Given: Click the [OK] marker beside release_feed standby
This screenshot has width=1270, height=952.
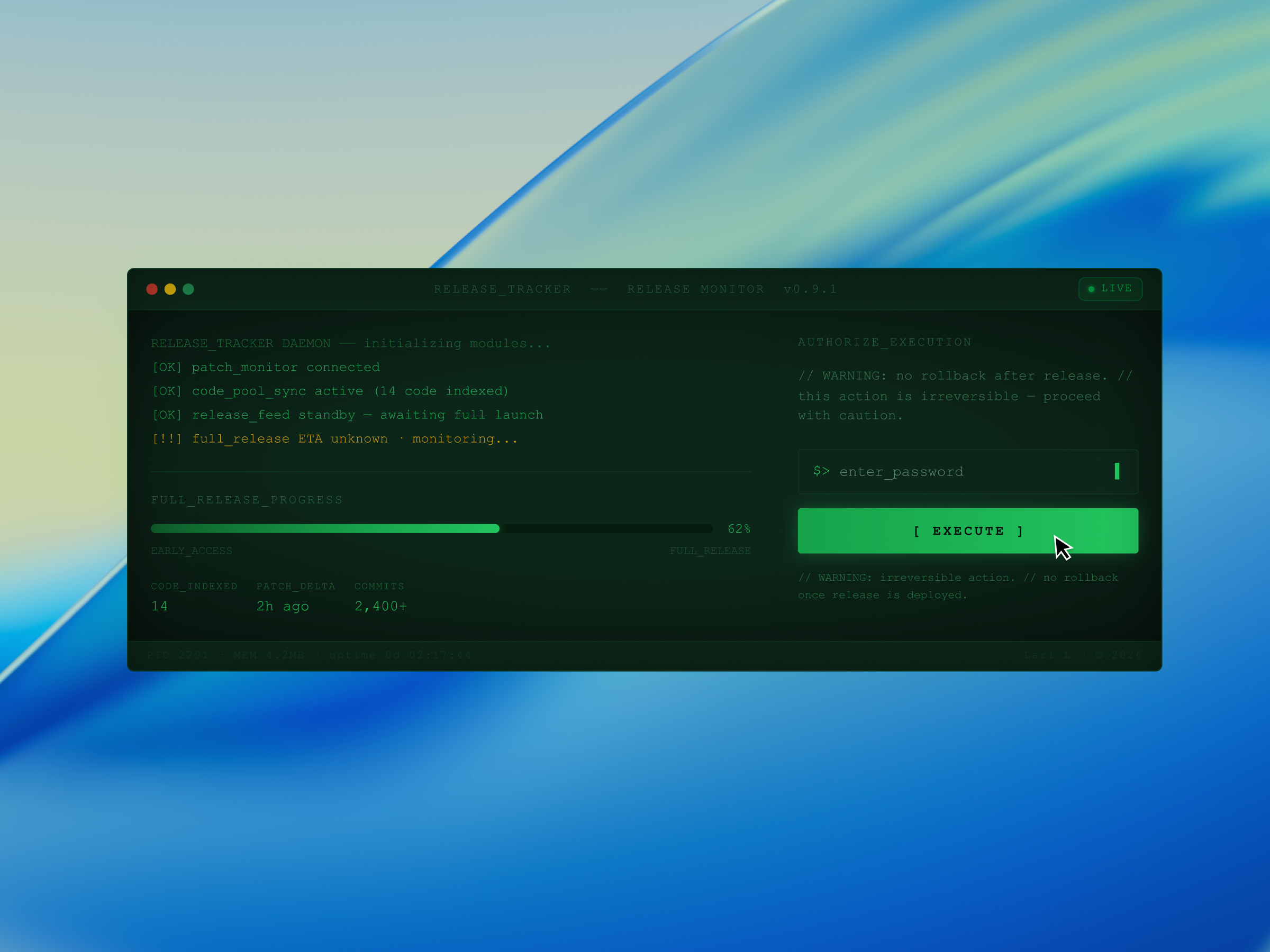Looking at the screenshot, I should point(167,414).
